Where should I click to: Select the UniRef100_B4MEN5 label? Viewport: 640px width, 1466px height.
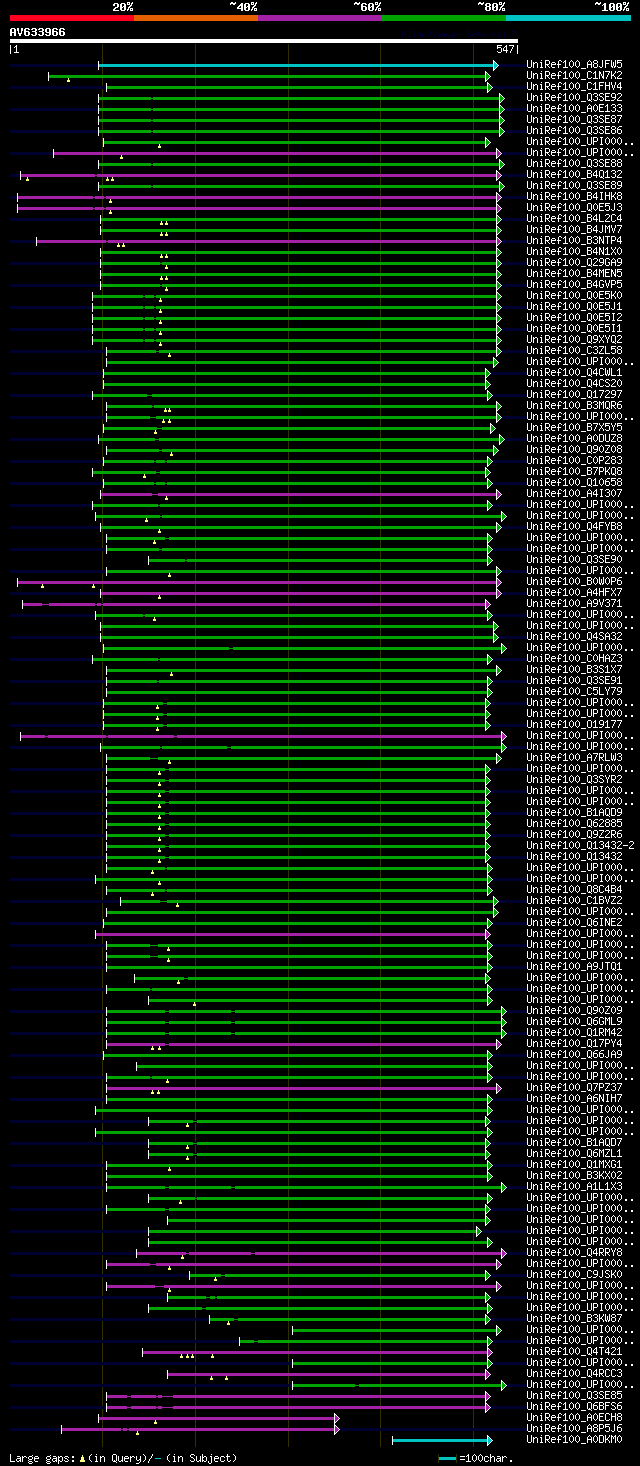[x=574, y=274]
